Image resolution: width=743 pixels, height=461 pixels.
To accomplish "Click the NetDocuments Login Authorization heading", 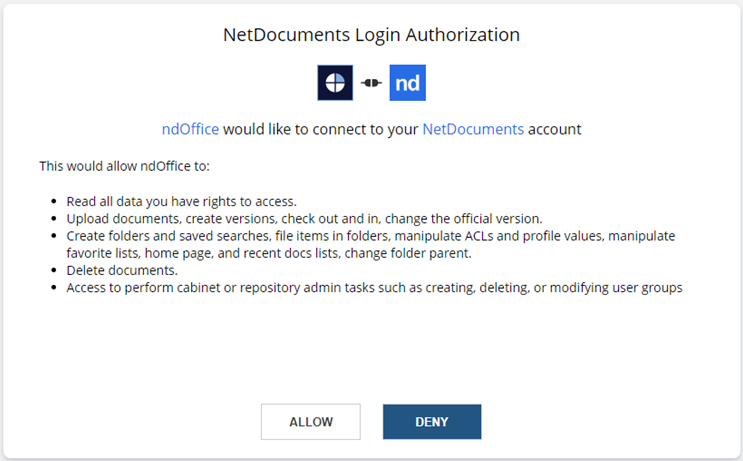I will click(371, 35).
